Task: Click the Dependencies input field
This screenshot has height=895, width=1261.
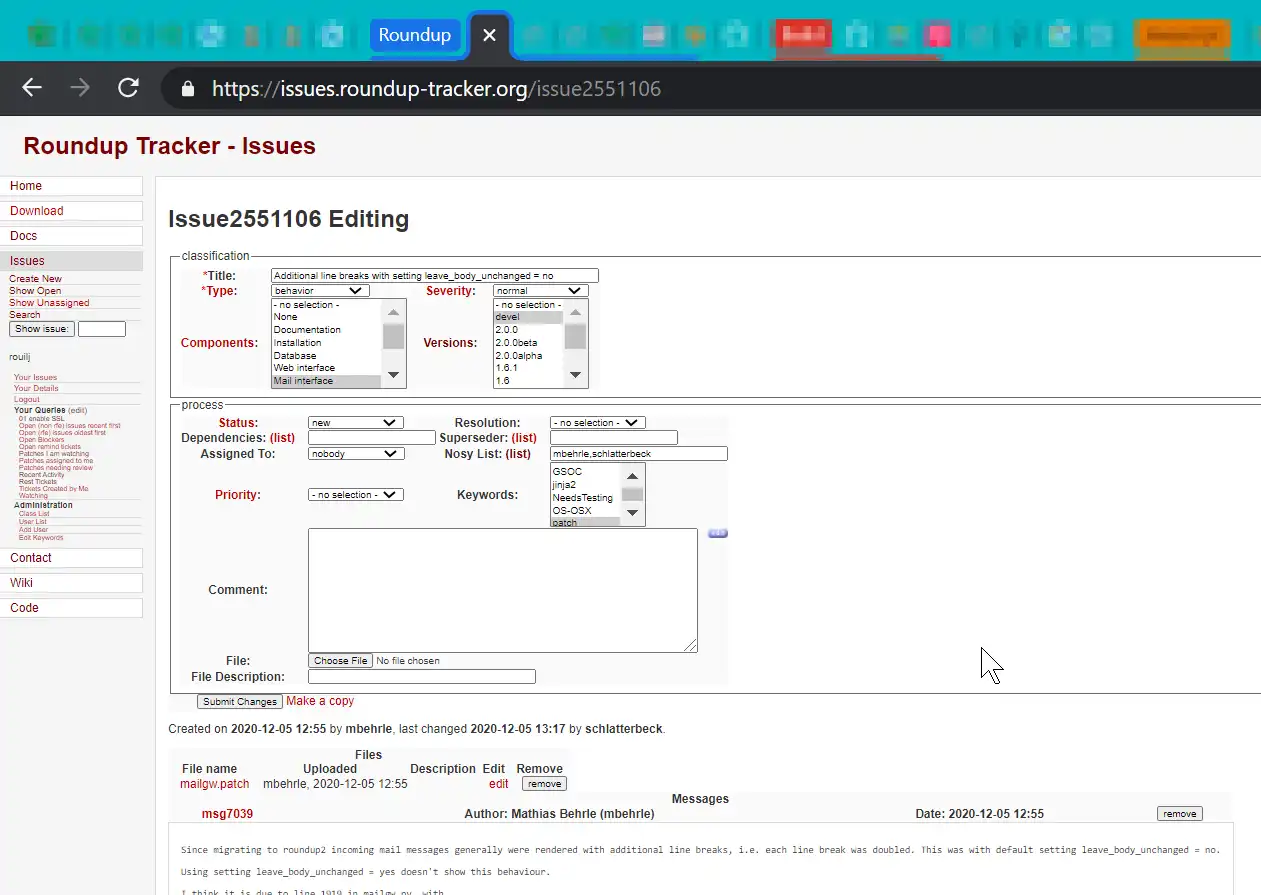Action: [372, 438]
